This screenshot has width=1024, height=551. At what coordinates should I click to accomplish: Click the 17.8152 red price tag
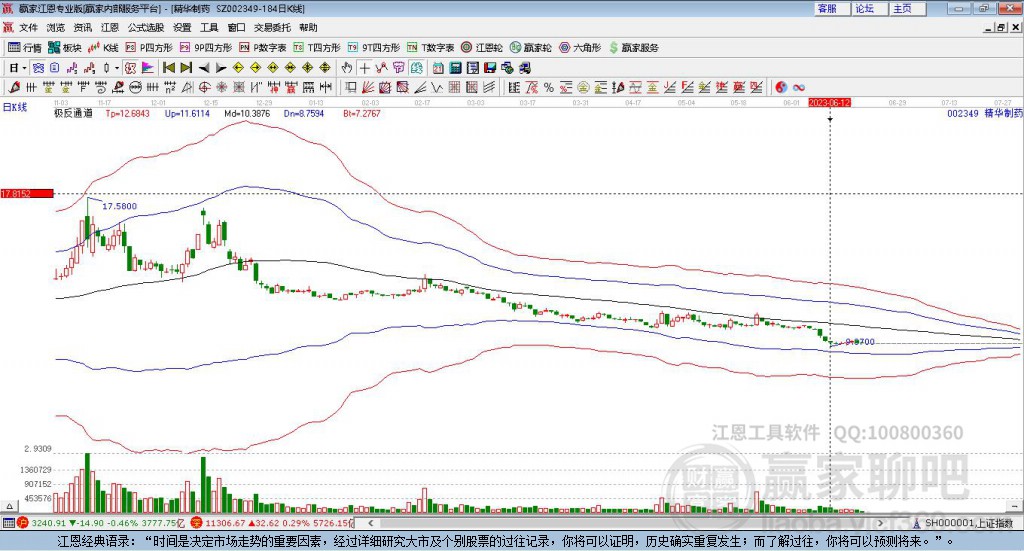[27, 194]
